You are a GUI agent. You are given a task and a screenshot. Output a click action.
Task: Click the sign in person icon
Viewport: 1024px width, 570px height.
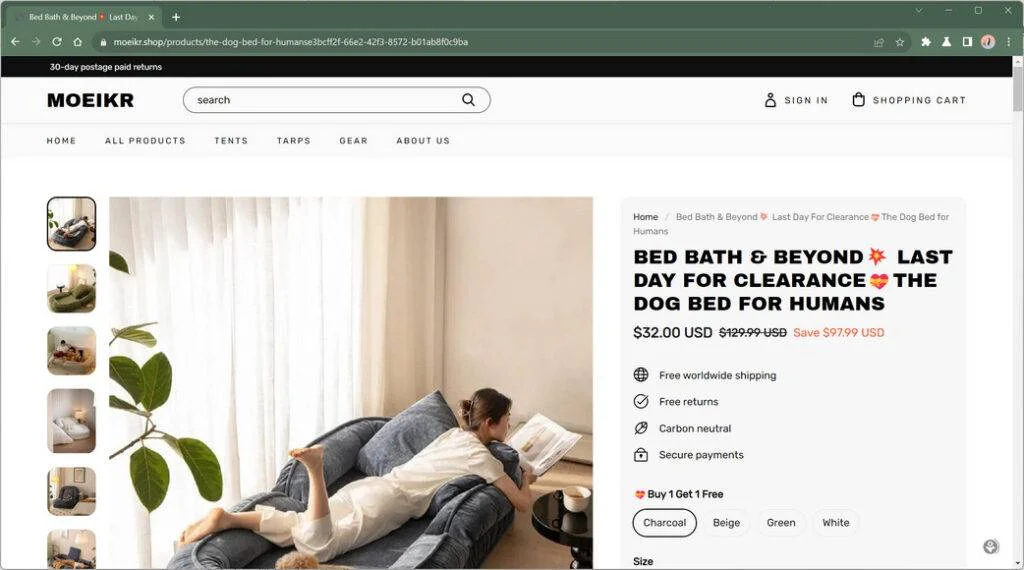coord(771,100)
